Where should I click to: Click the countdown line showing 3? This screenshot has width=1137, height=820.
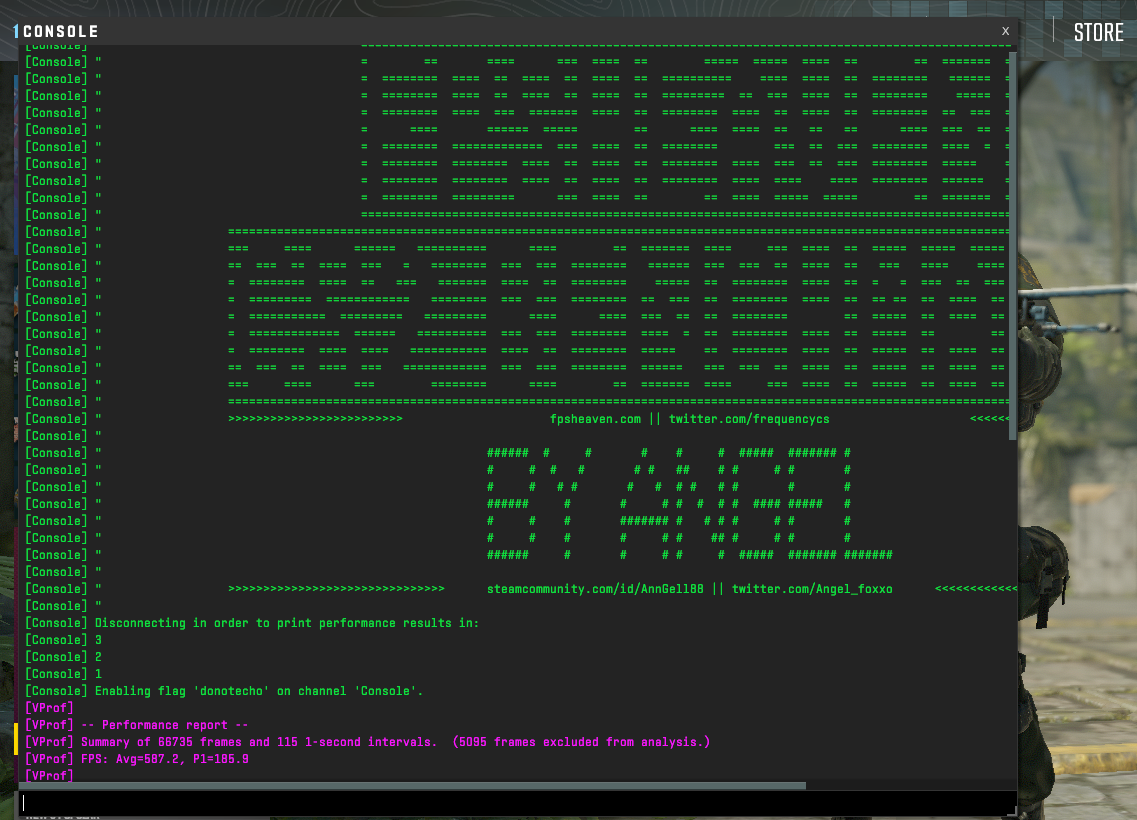[98, 640]
